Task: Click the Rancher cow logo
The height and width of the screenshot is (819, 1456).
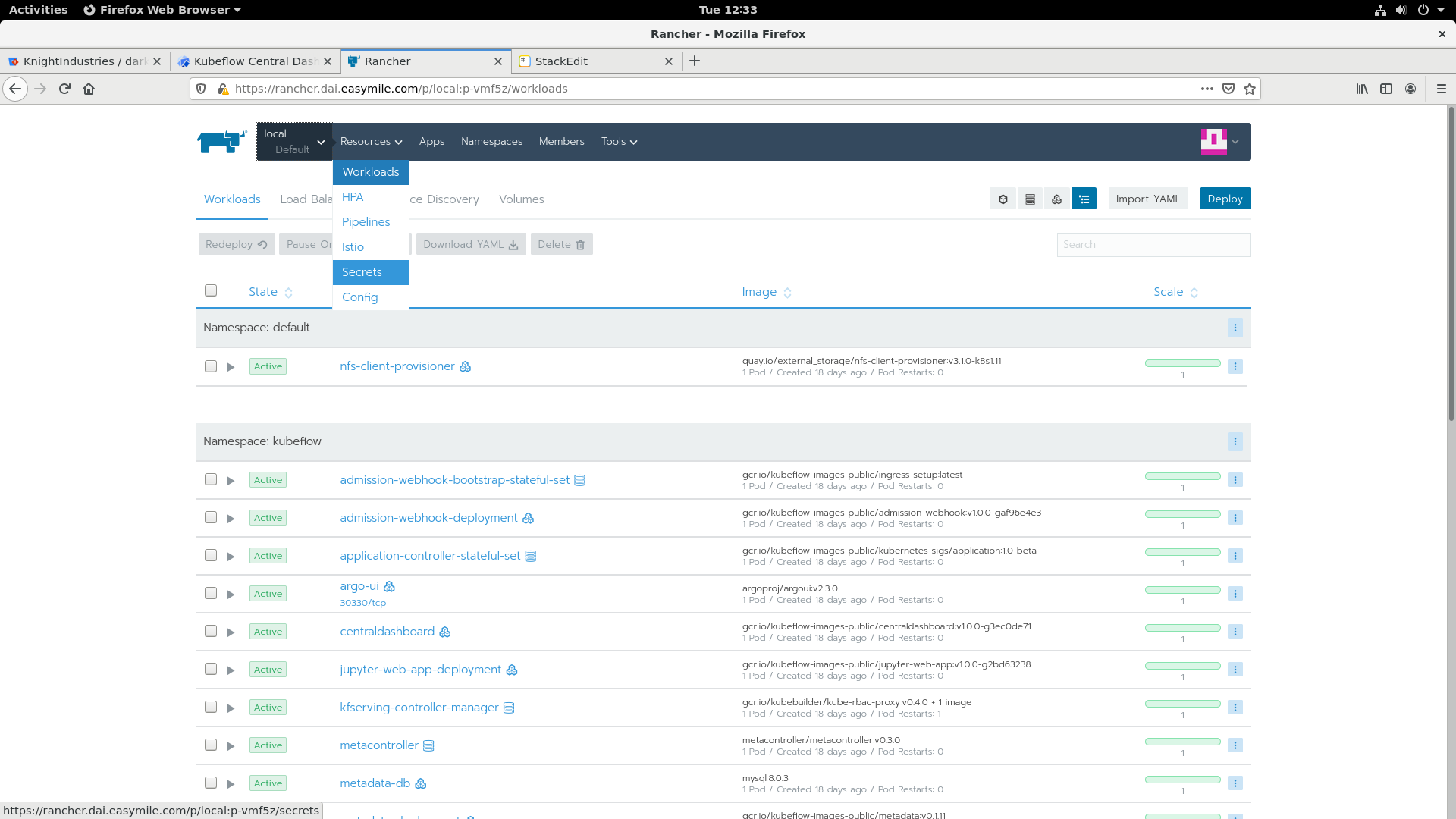Action: (x=221, y=142)
